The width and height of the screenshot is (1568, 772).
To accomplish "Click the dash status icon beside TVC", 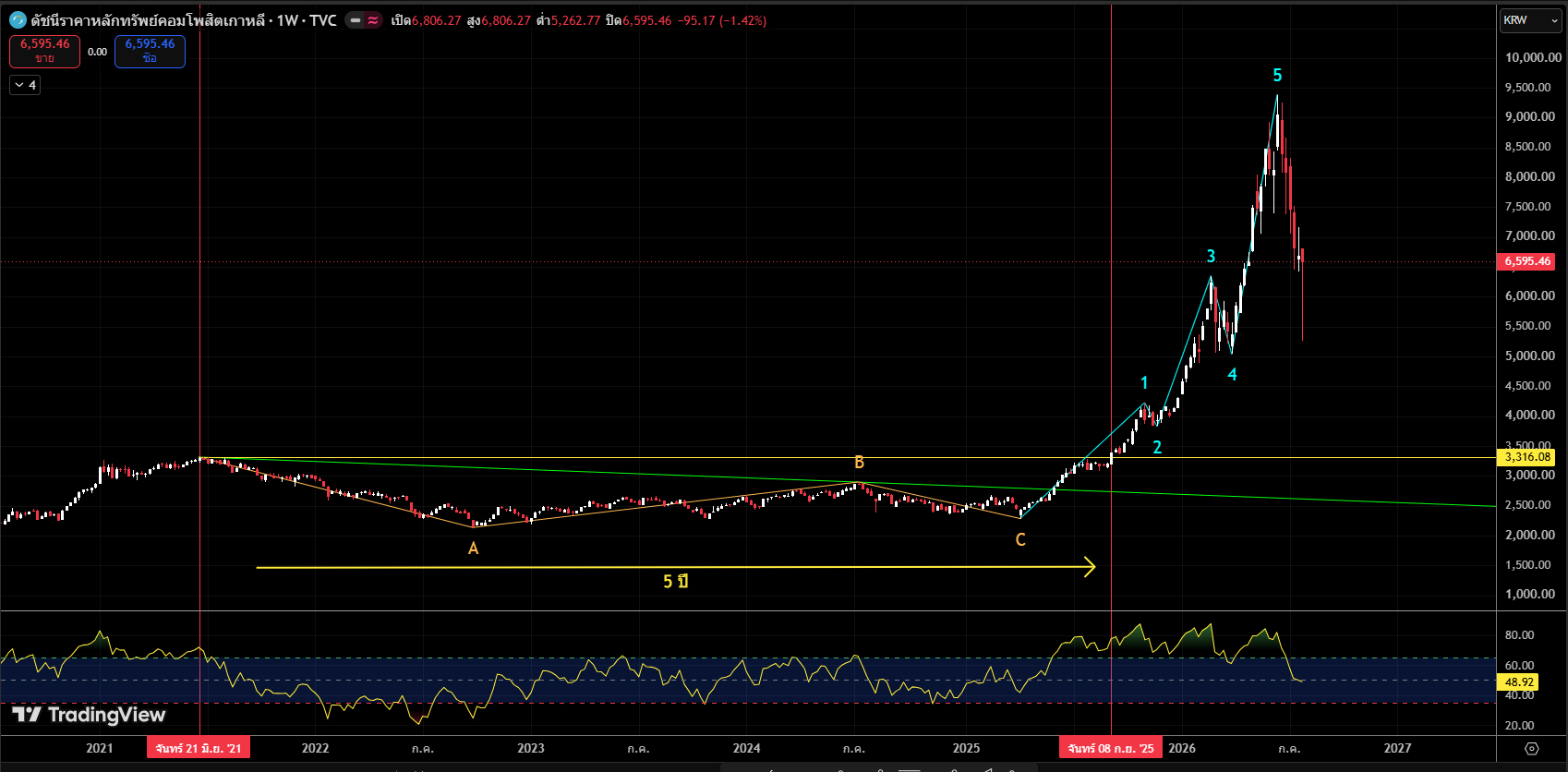I will pos(356,20).
